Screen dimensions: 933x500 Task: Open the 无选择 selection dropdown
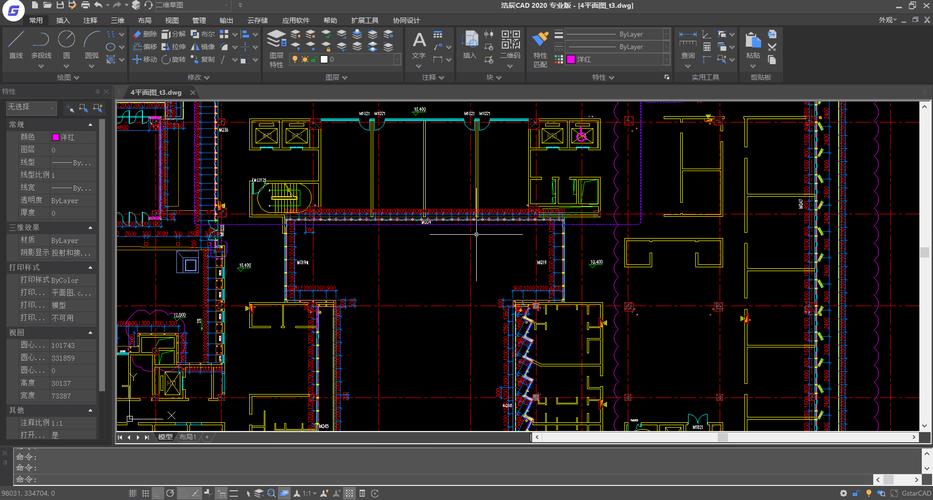pos(31,107)
